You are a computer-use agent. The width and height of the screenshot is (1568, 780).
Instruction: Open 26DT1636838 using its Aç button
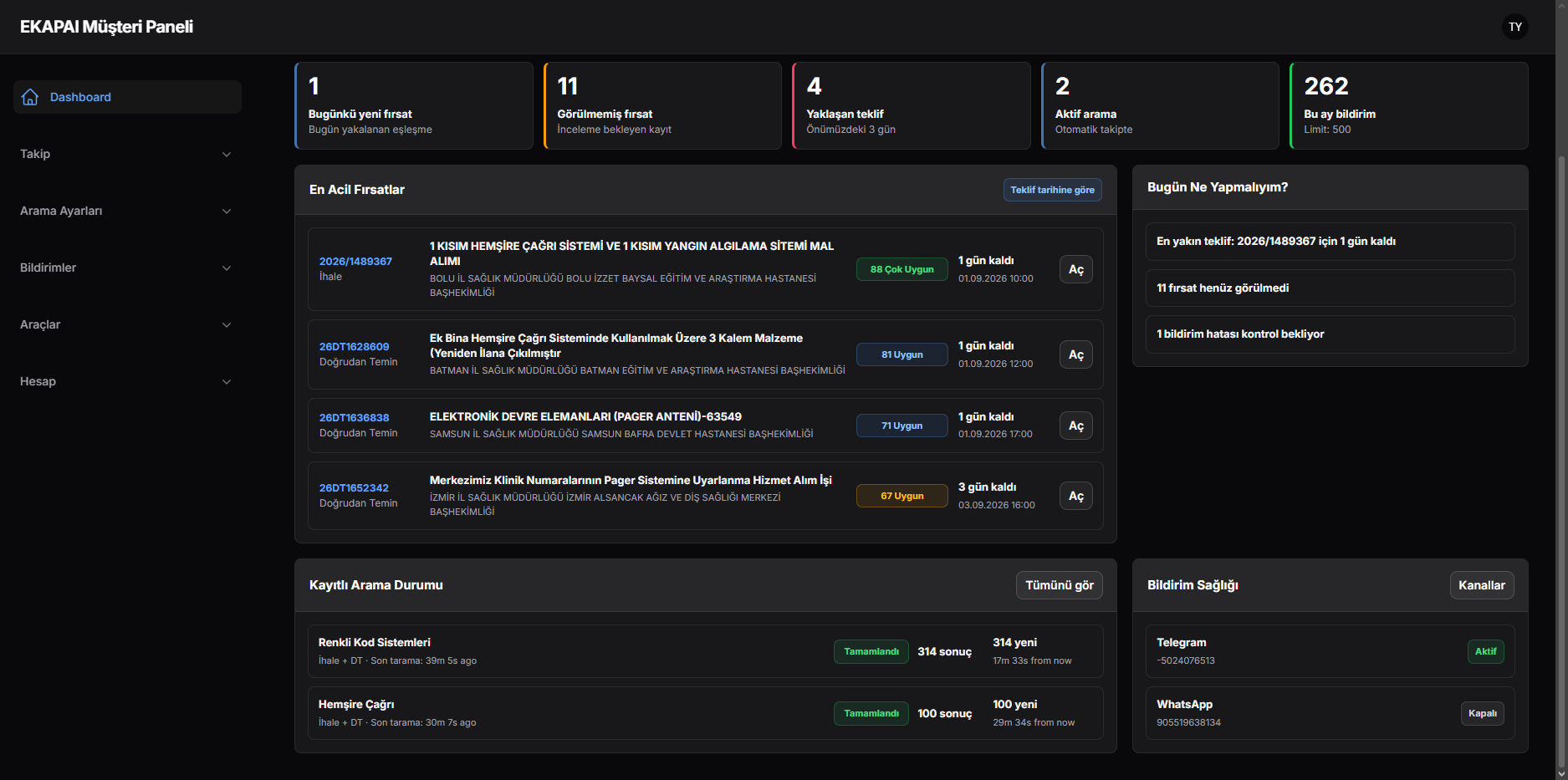(x=1076, y=426)
